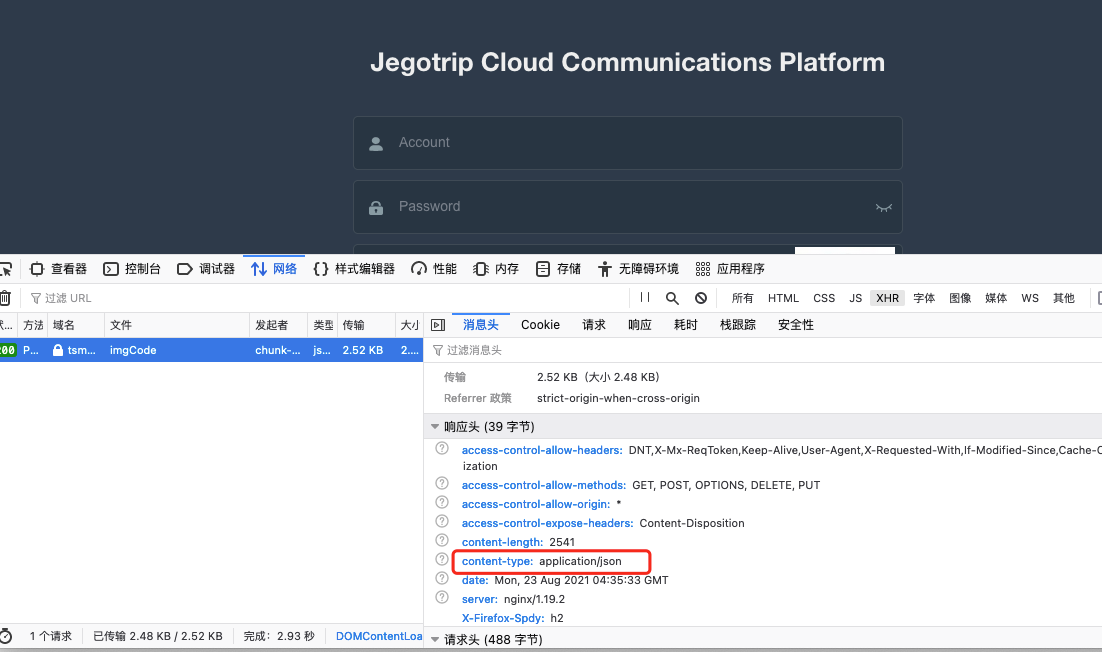The image size is (1102, 652).
Task: Sort by 类型 type column header
Action: [x=323, y=325]
